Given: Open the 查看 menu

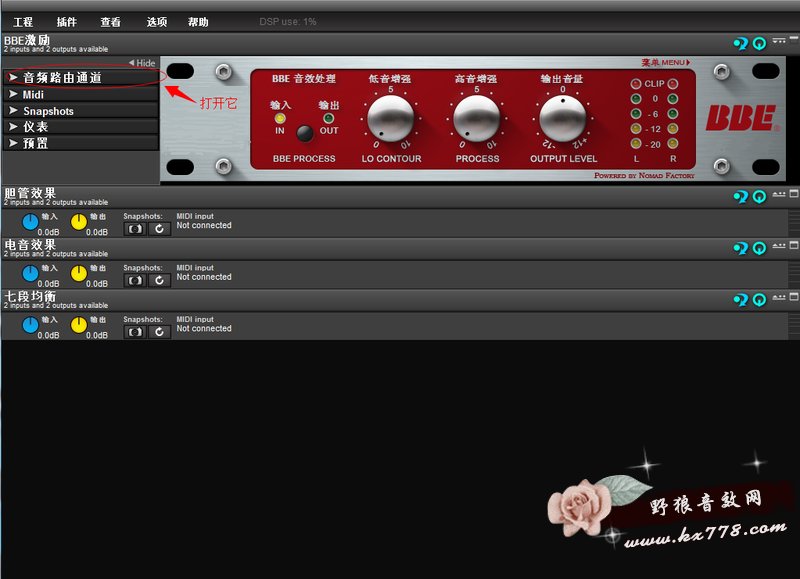Looking at the screenshot, I should pos(110,22).
